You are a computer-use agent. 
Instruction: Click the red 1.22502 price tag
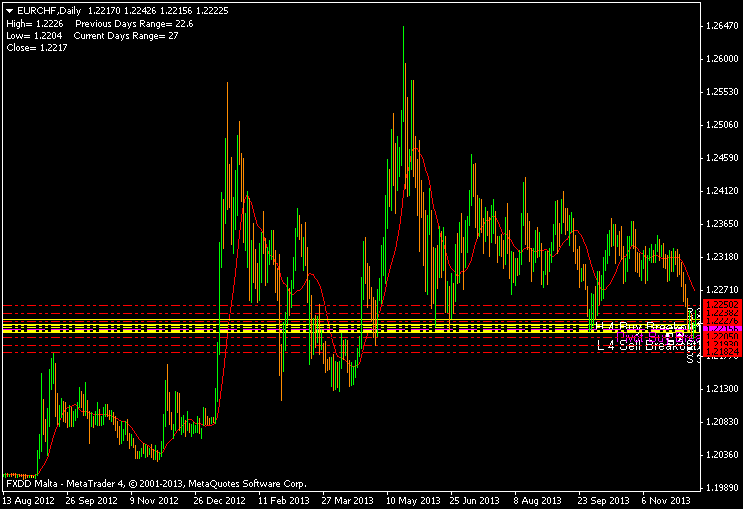coord(722,303)
